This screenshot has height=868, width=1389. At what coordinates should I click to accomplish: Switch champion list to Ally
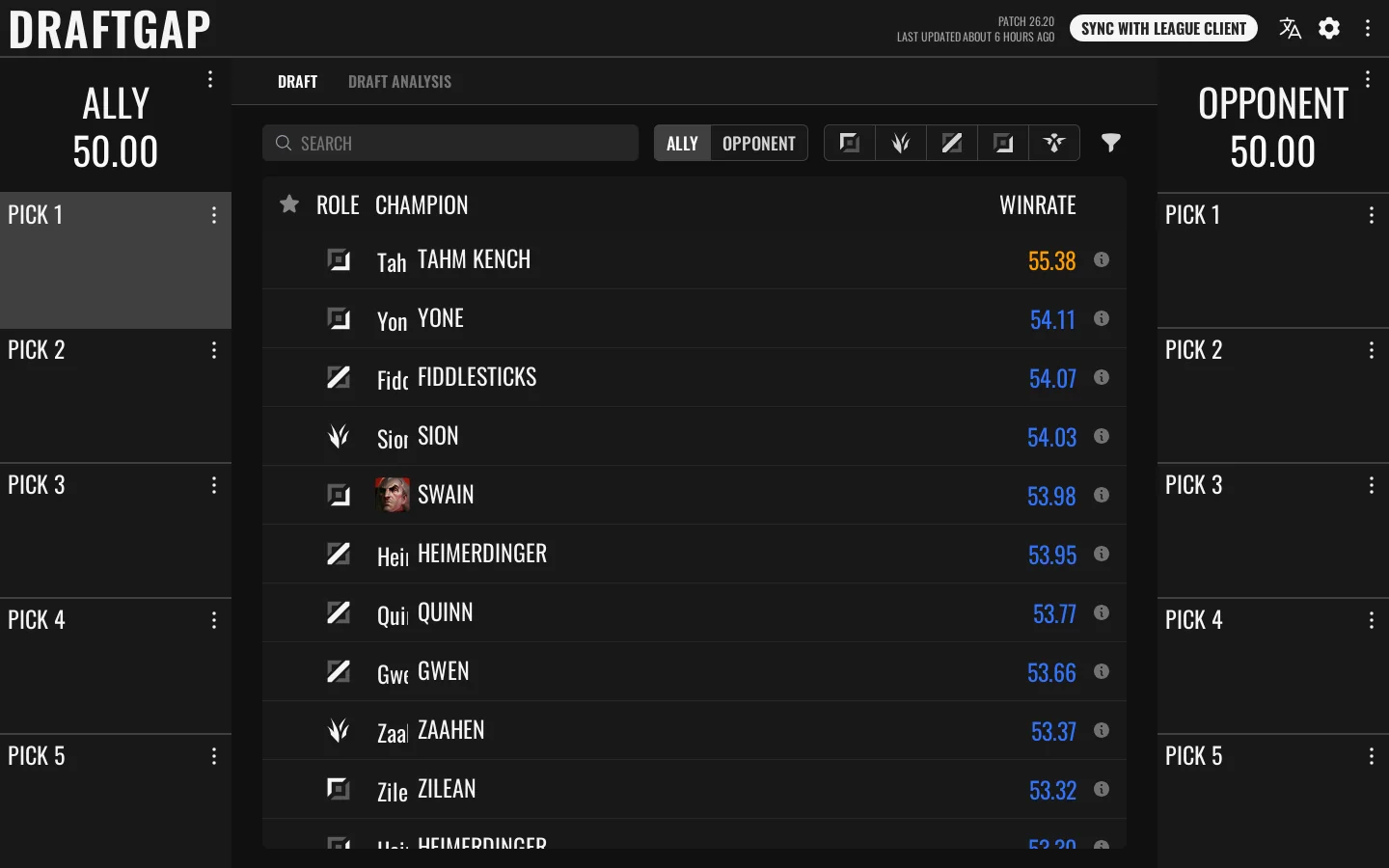[x=682, y=143]
